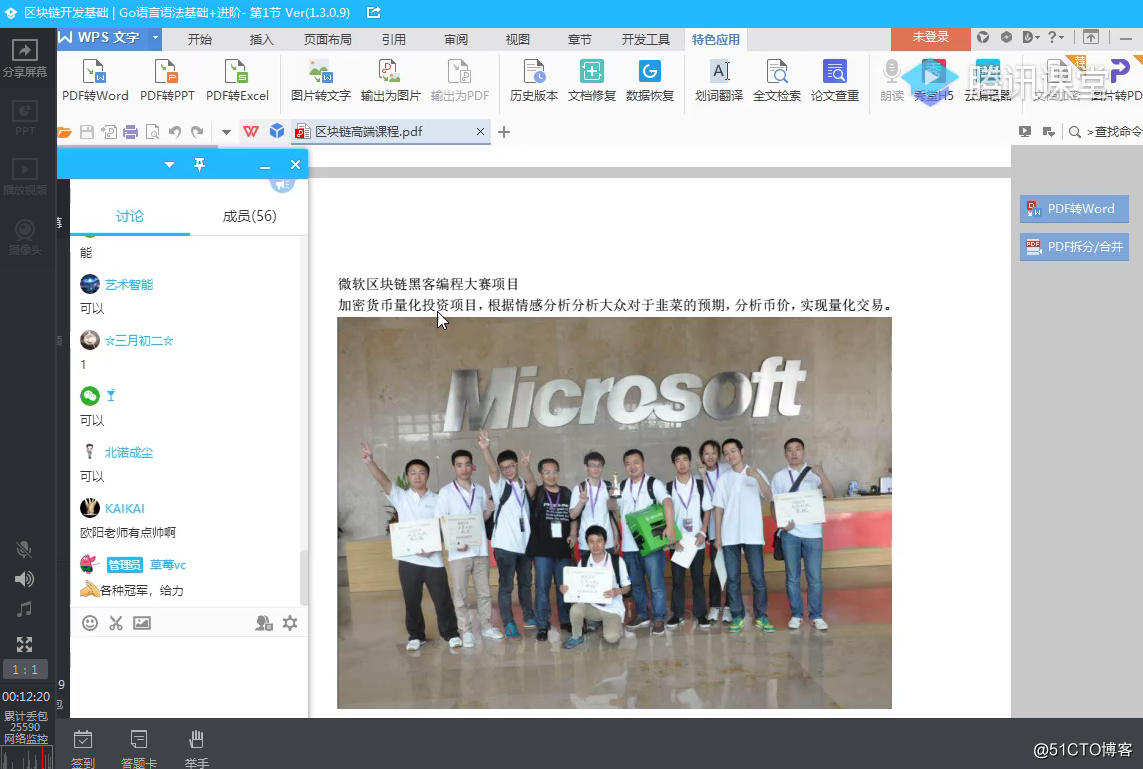The height and width of the screenshot is (769, 1143).
Task: Click the send image icon in chat
Action: click(142, 623)
